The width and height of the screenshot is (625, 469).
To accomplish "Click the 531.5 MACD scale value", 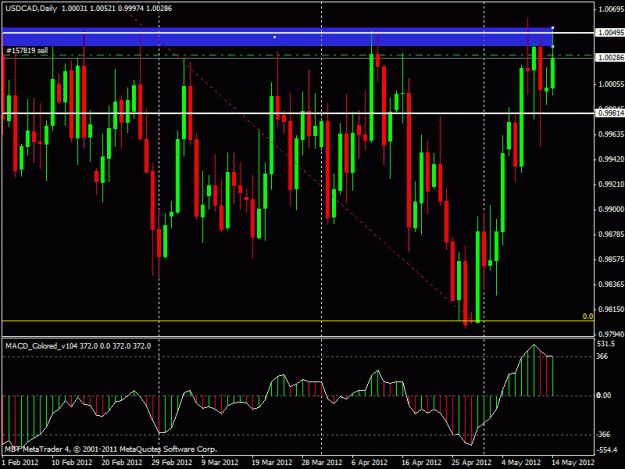I will click(606, 343).
